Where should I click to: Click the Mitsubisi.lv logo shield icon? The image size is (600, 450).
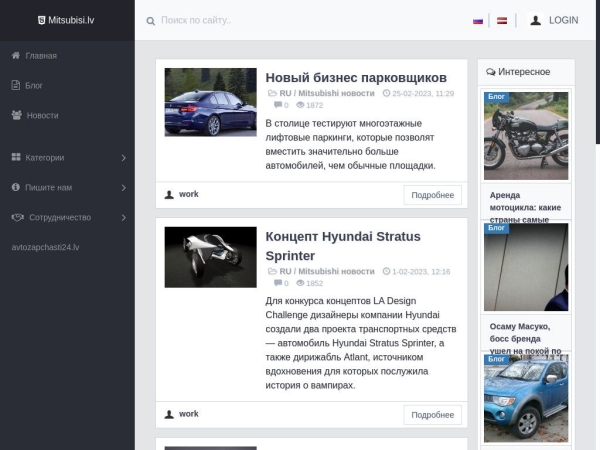[x=41, y=20]
